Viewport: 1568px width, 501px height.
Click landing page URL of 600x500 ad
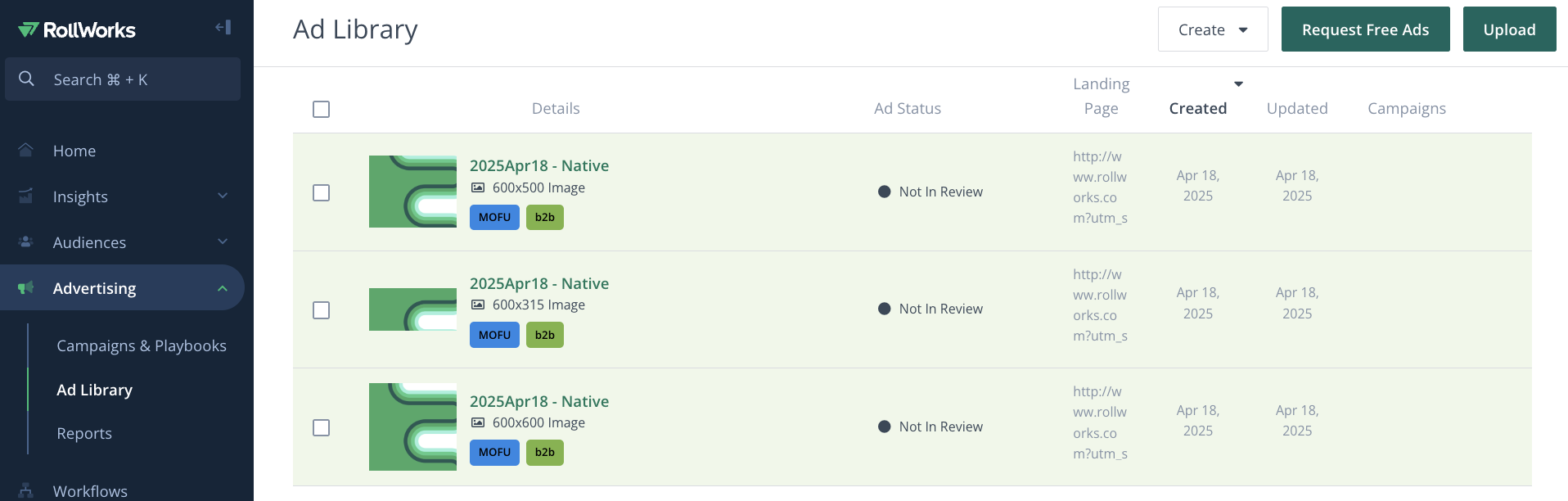(x=1101, y=187)
